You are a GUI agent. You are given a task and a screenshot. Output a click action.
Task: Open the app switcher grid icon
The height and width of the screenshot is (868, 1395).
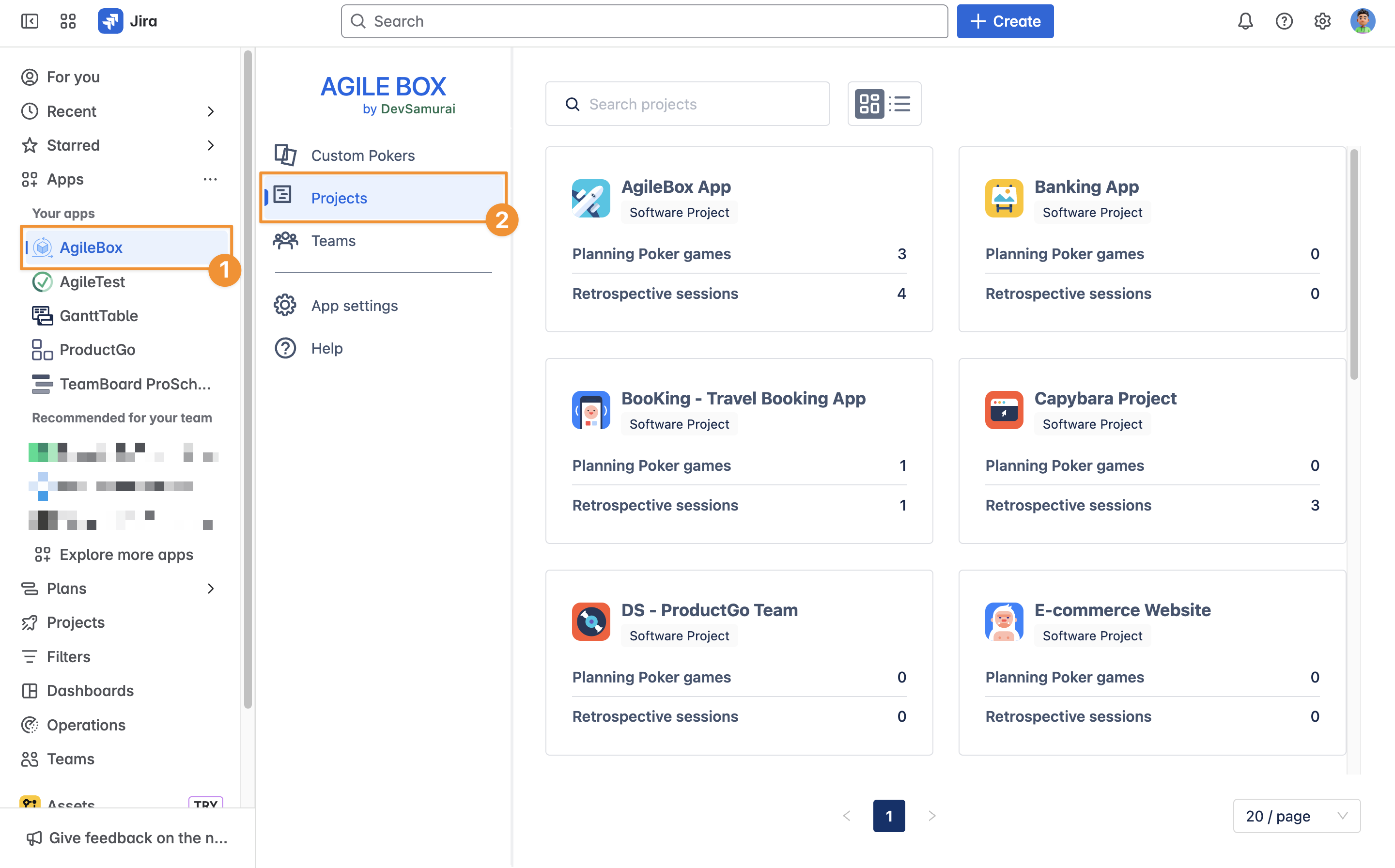coord(68,21)
